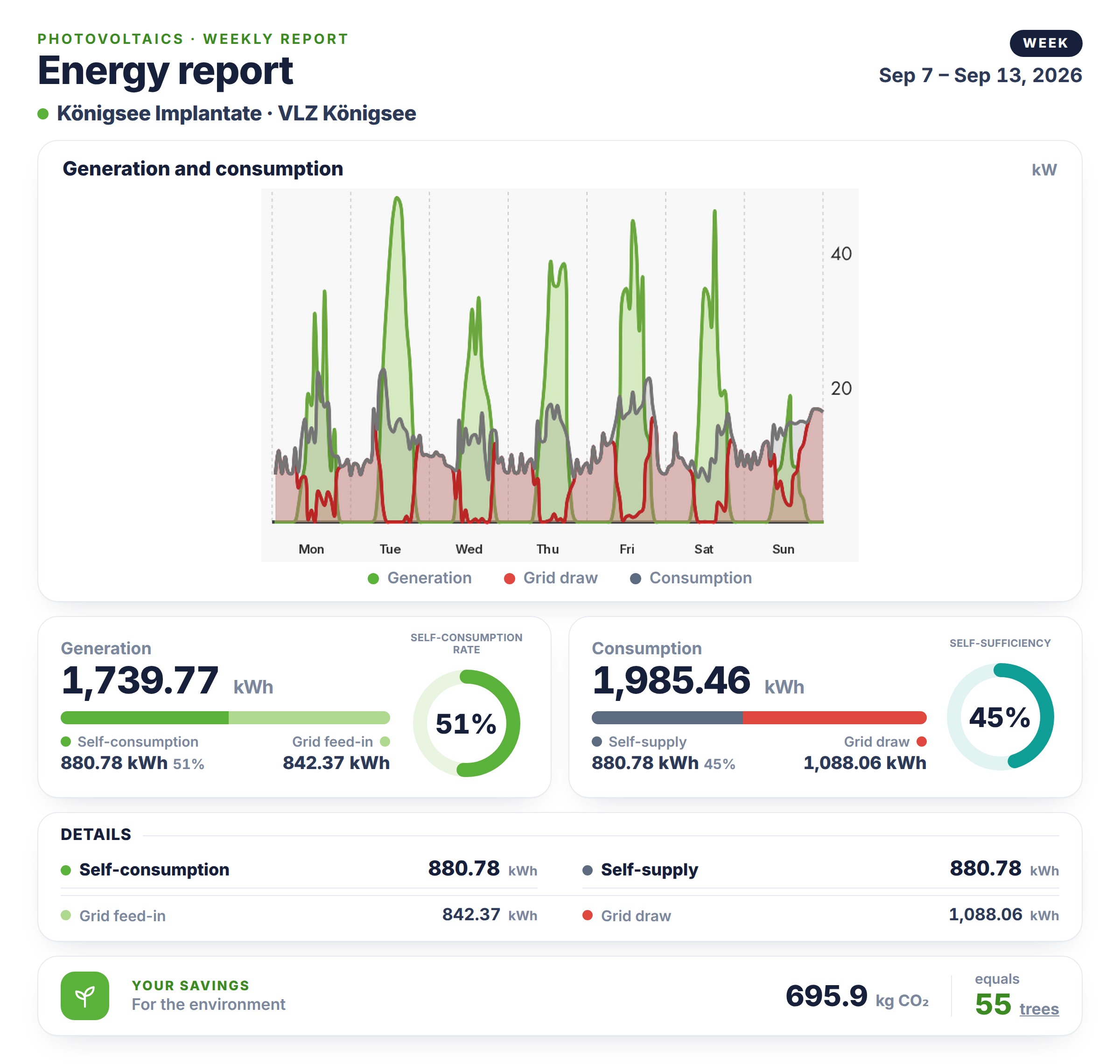Click the WEEK period badge

point(1045,43)
